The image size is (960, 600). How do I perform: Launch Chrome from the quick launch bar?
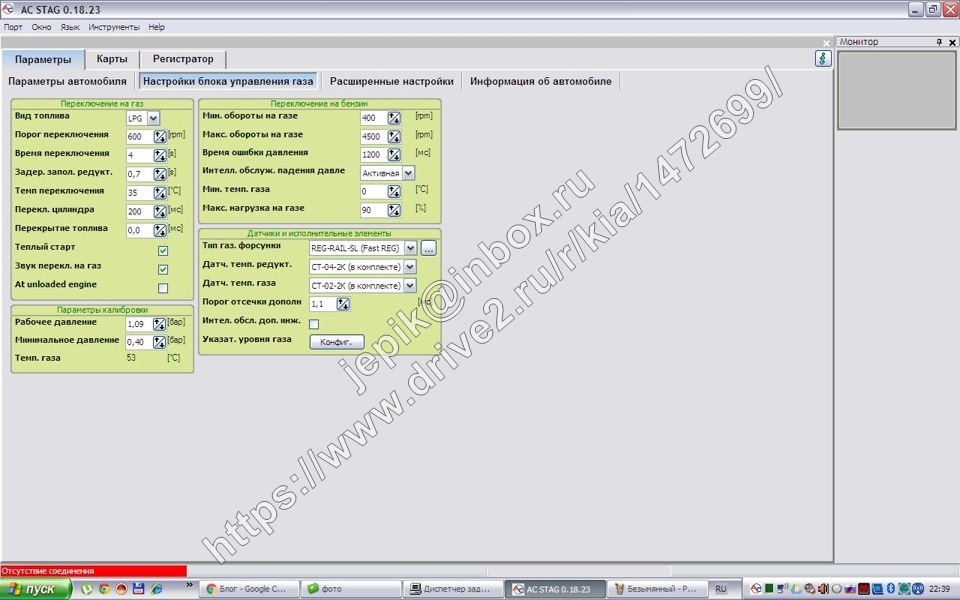(x=104, y=589)
